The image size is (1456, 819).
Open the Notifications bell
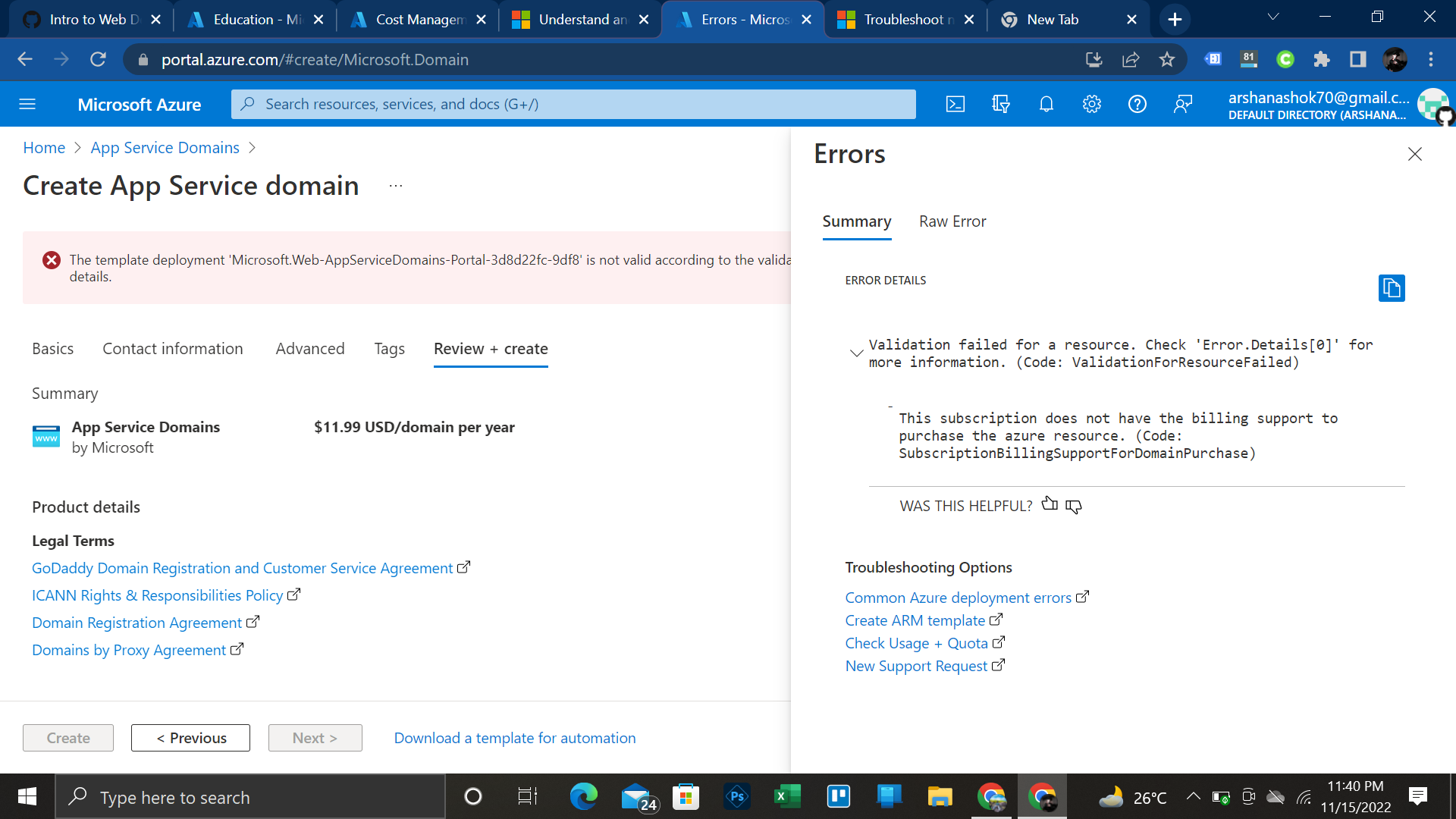pyautogui.click(x=1046, y=104)
